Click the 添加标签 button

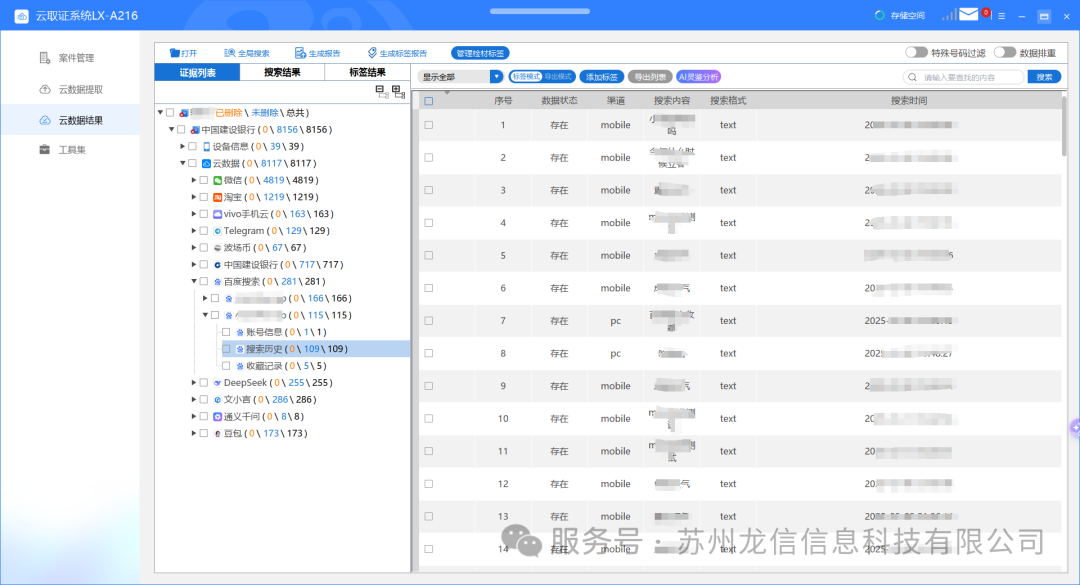point(602,77)
